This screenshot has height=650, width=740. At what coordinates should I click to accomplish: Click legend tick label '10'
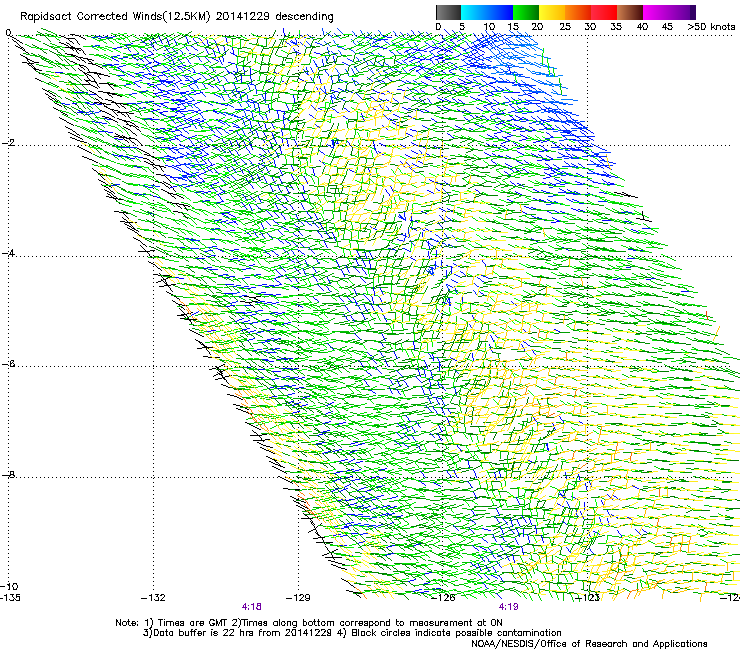pos(489,26)
